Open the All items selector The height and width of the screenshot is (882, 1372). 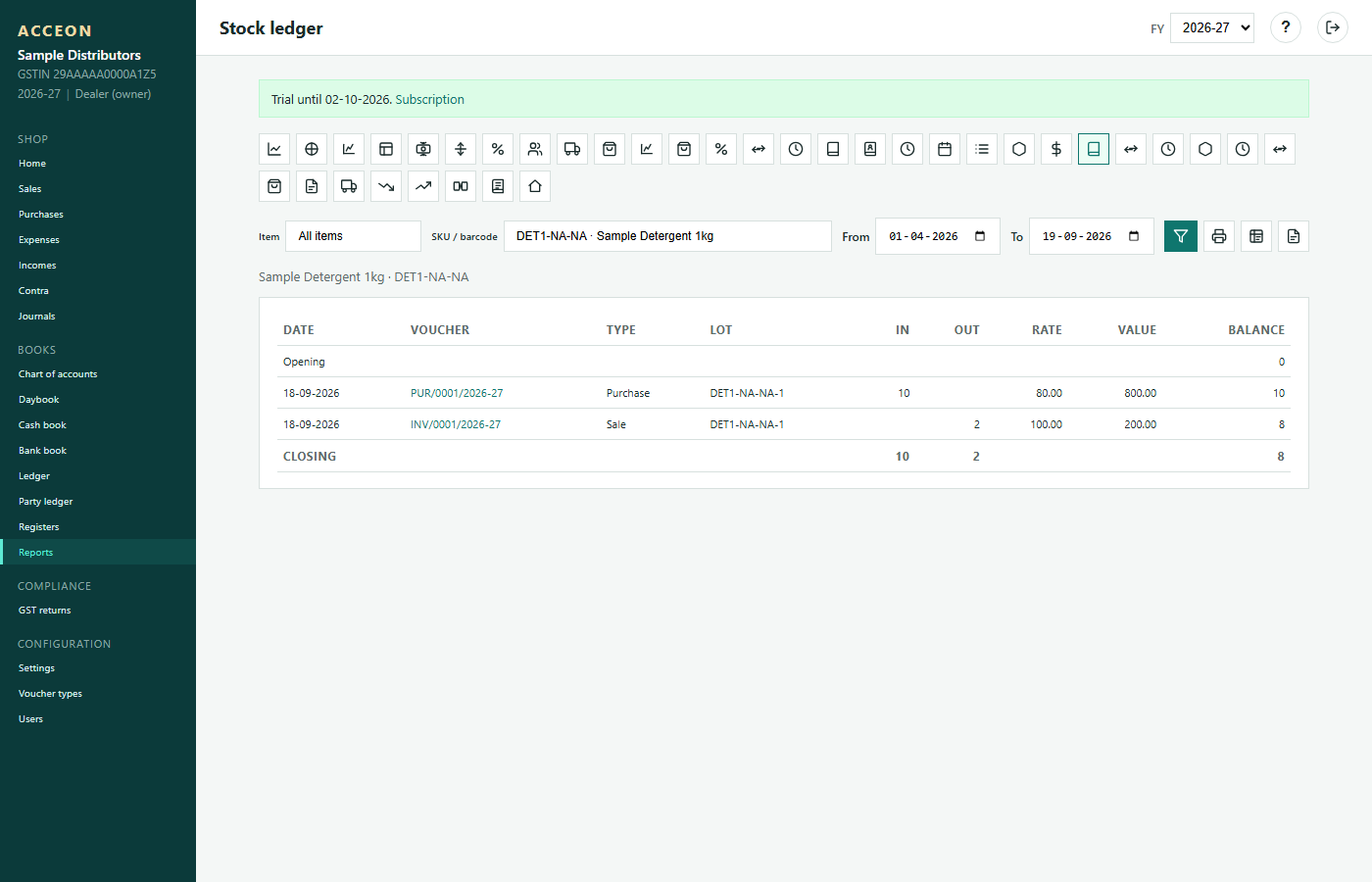pyautogui.click(x=353, y=236)
